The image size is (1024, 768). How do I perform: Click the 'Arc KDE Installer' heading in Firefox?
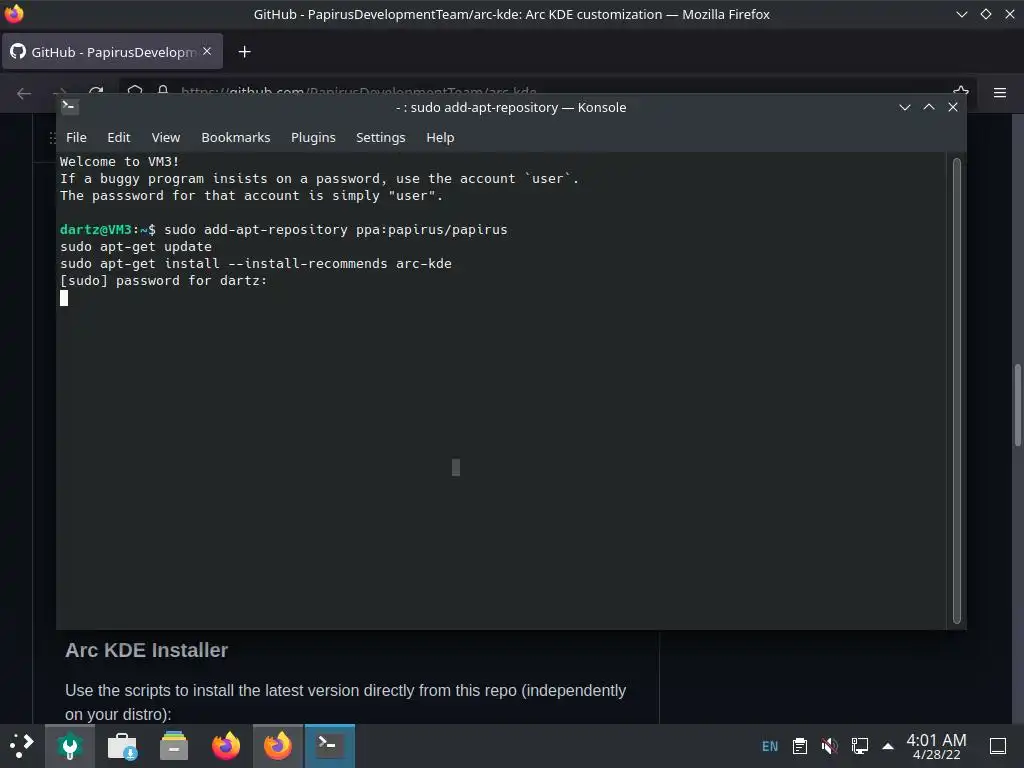(146, 650)
